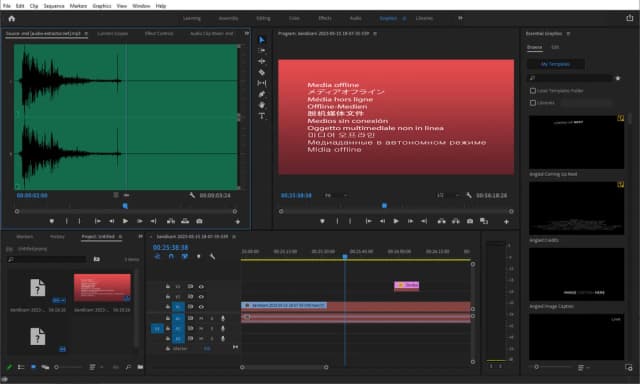Viewport: 640px width, 384px height.
Task: Open Sequence menu
Action: point(54,6)
